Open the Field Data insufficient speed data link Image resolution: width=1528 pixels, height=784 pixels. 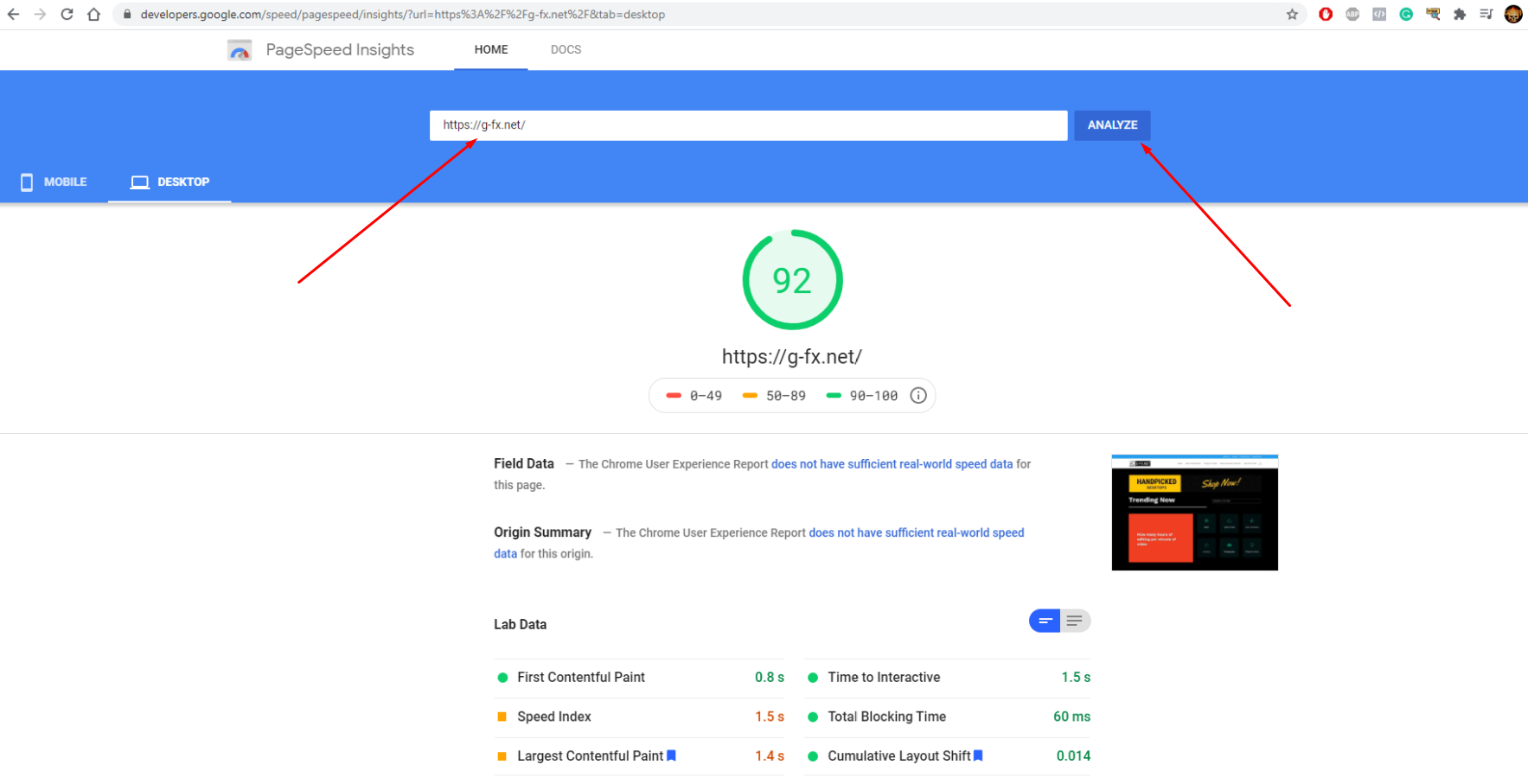pos(892,464)
